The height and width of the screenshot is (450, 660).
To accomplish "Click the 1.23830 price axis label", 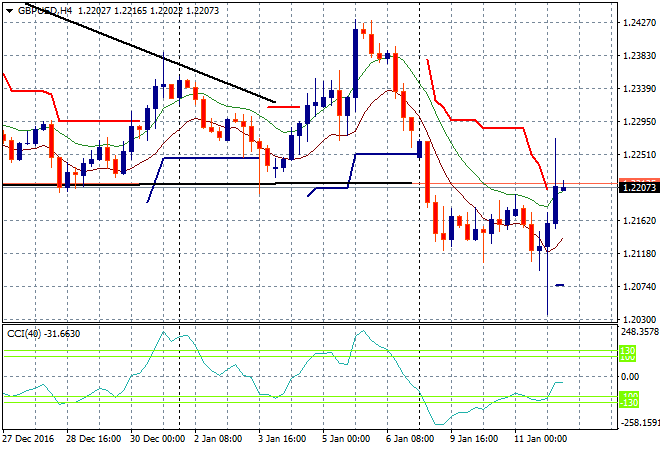I will tap(639, 56).
